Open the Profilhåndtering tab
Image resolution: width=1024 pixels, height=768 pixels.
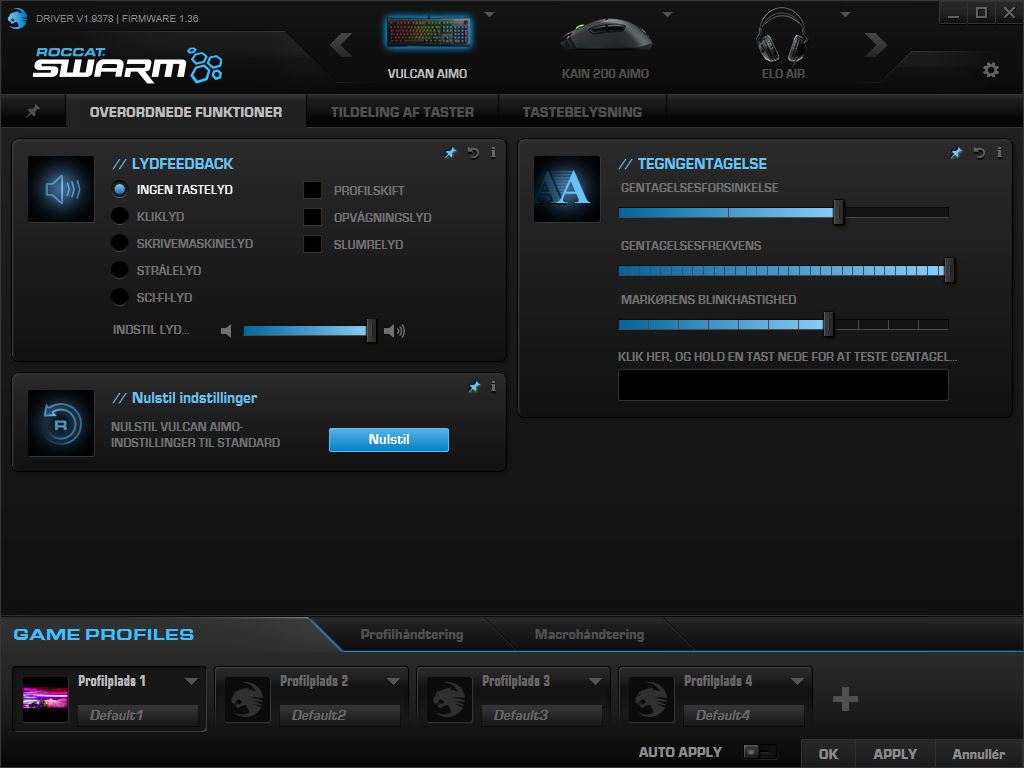tap(411, 634)
